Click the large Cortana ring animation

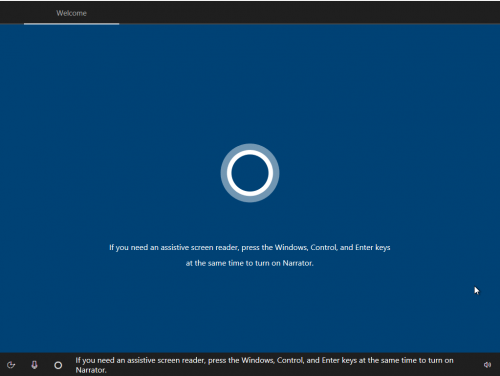click(x=250, y=173)
